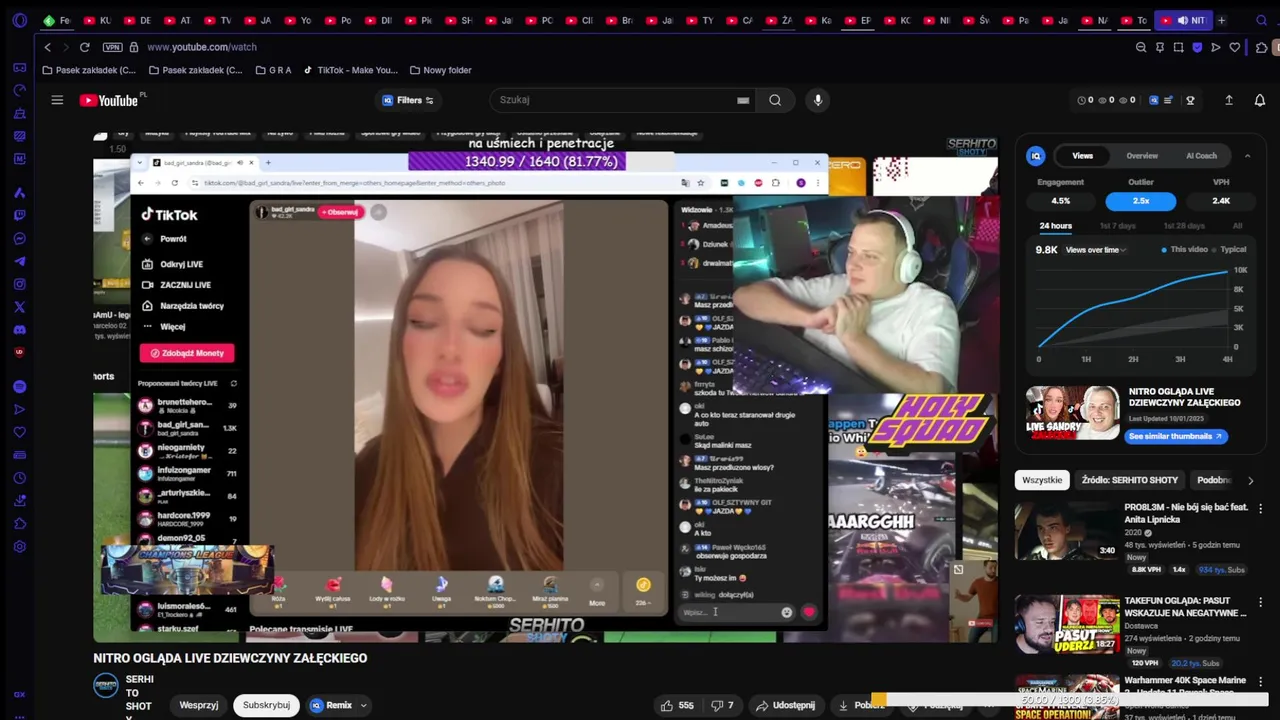
Task: Open the vidIQ Filters dropdown
Action: coord(408,100)
